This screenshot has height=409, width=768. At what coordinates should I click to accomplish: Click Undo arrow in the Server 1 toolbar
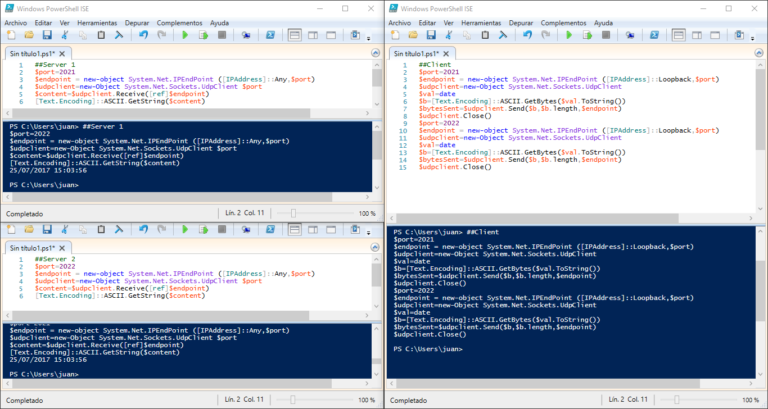(x=145, y=34)
